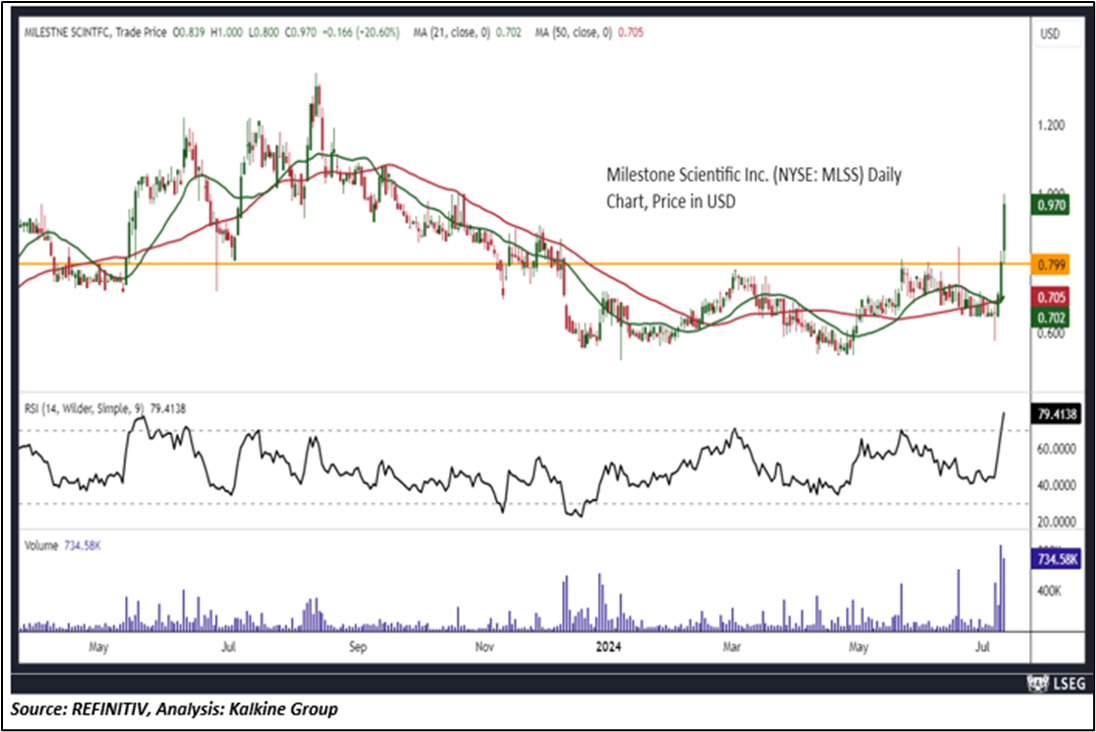
Task: Click the 2024 label on time axis
Action: (608, 647)
